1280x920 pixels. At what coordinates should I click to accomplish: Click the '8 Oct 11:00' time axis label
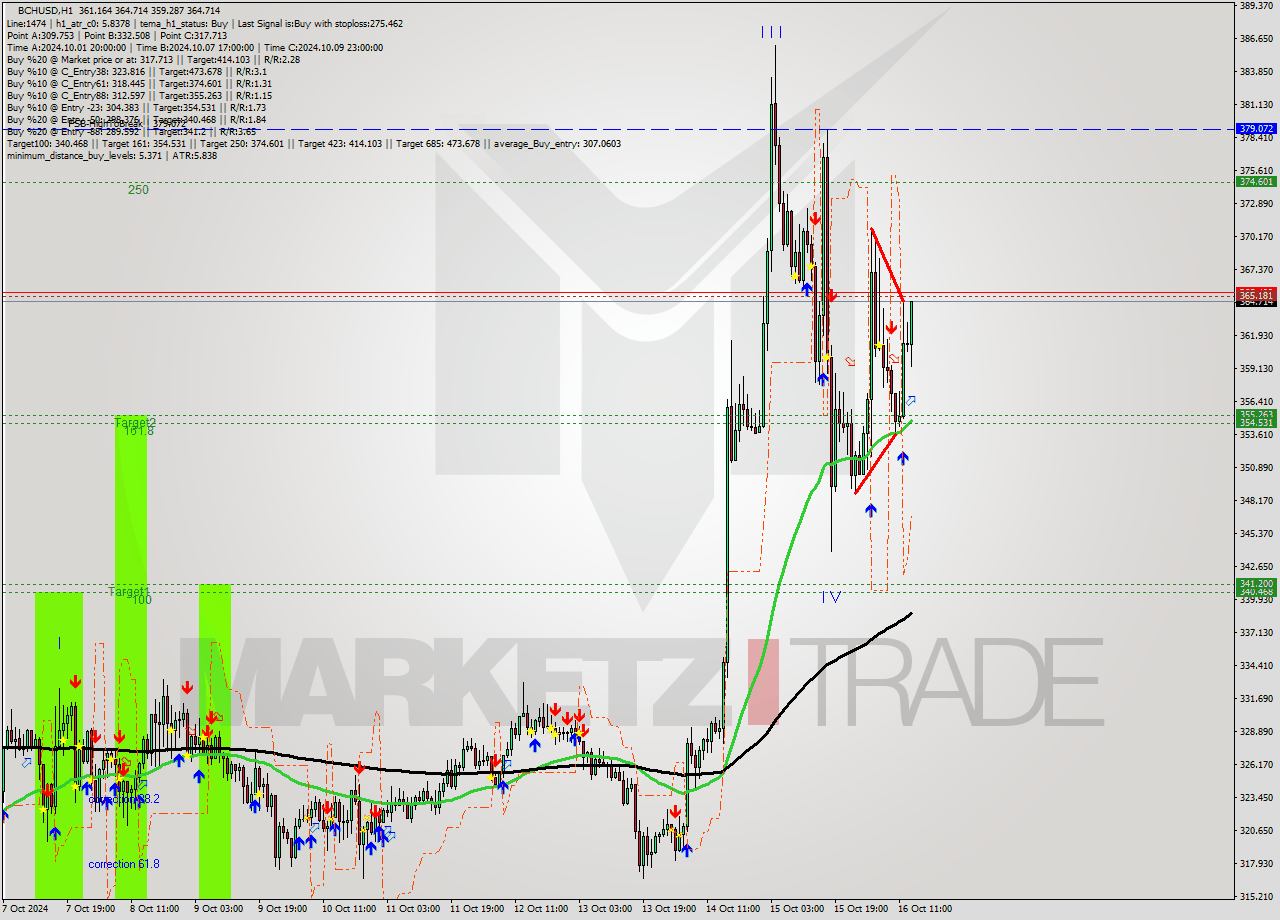[154, 909]
